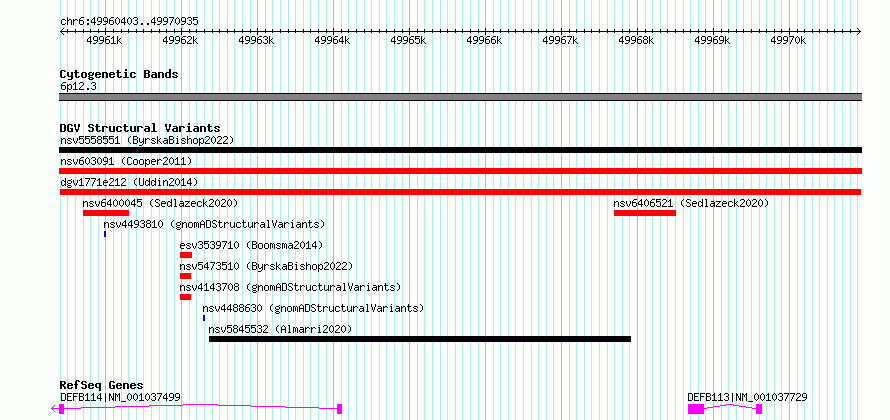Click the 49968k ruler position label

click(637, 40)
